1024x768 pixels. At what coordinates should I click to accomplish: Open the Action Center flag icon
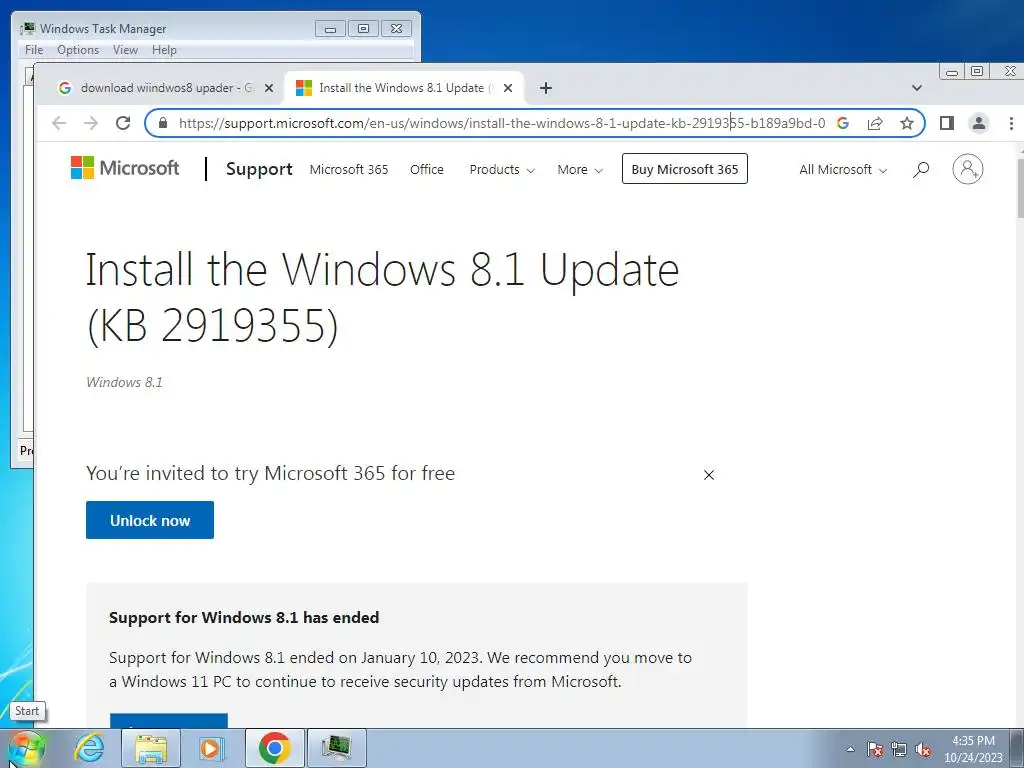(875, 749)
